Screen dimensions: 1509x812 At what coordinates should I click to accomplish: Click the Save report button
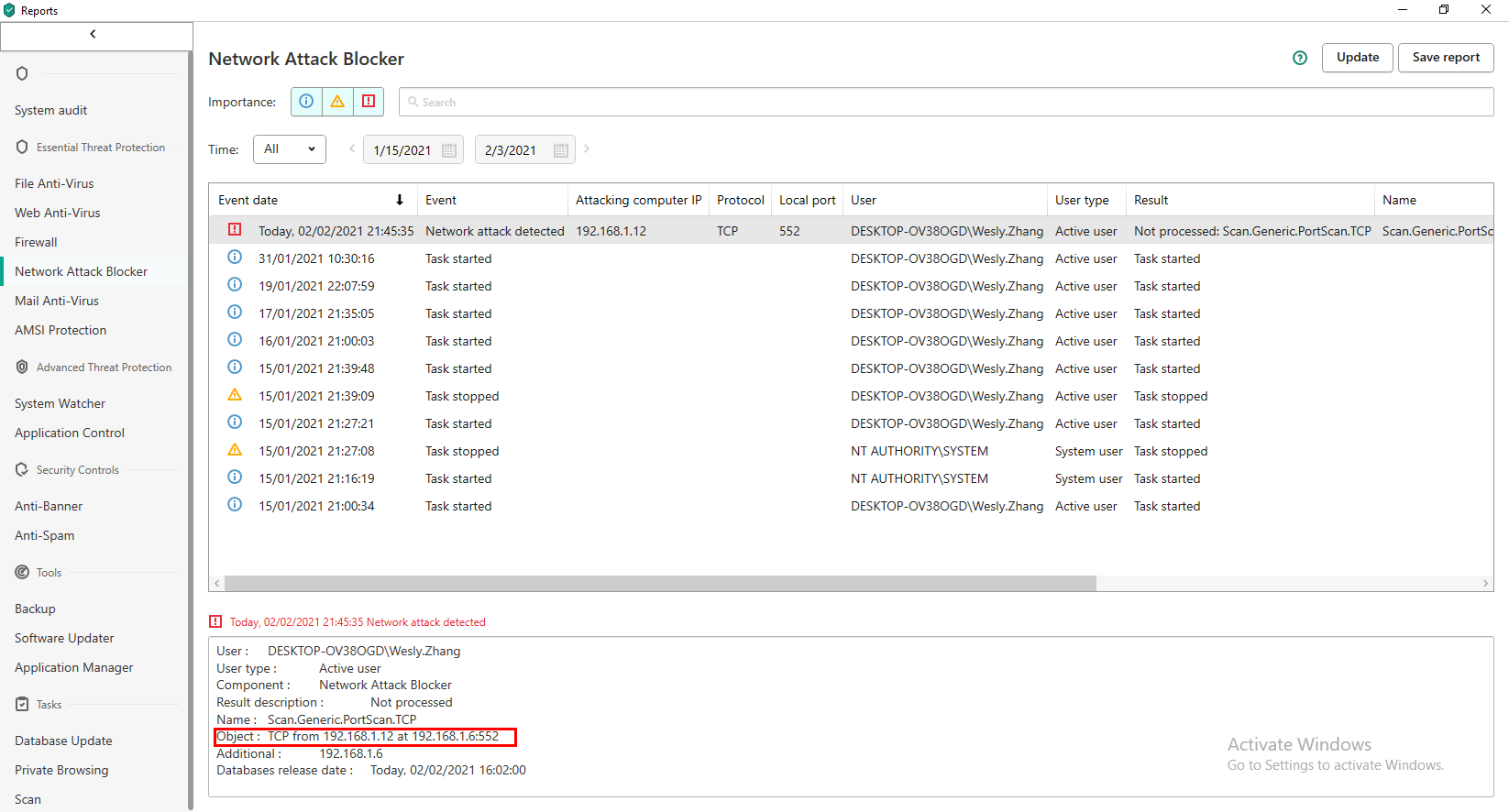(1445, 57)
